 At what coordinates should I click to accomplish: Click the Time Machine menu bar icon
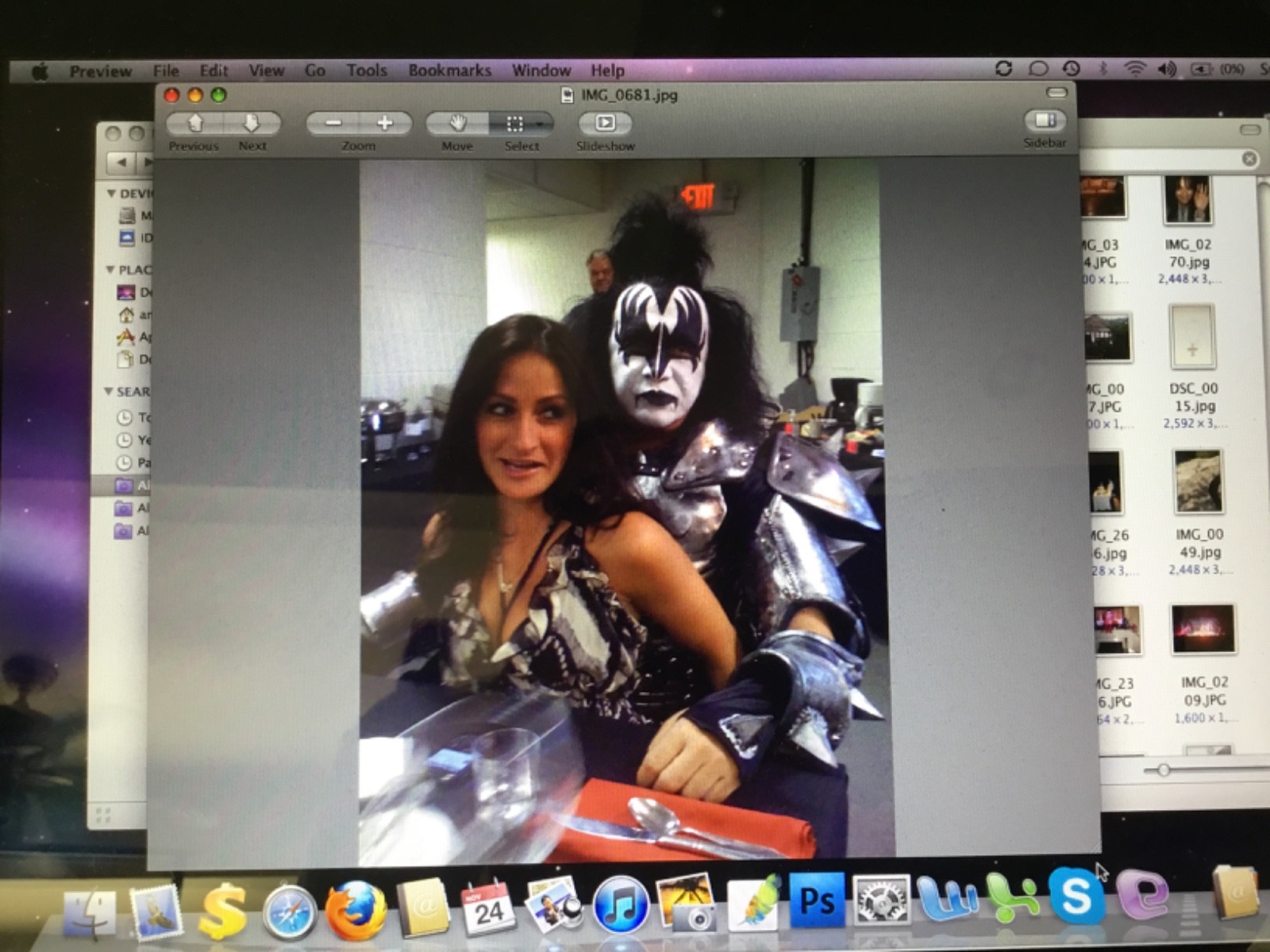point(1071,69)
